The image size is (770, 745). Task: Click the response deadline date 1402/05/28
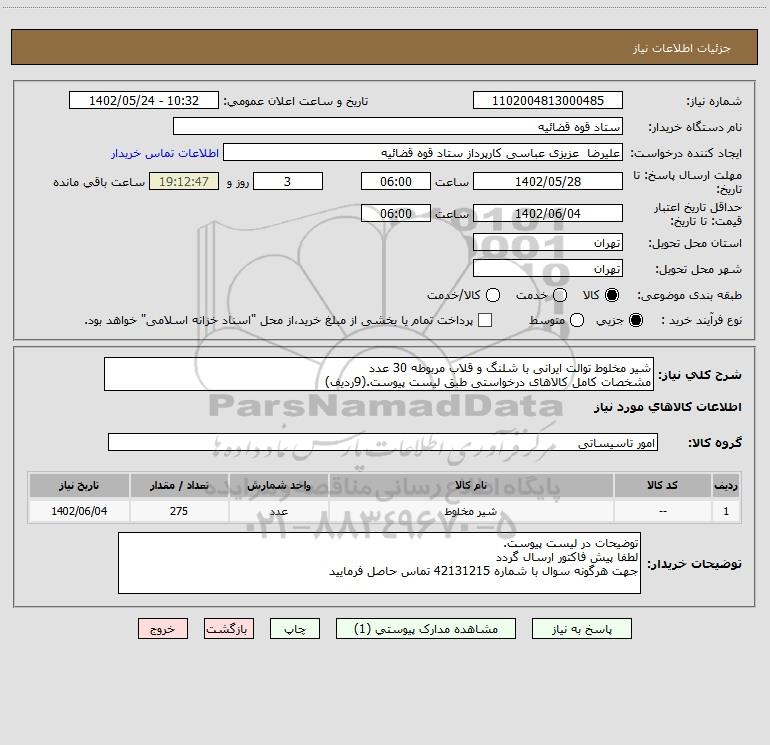pos(548,181)
